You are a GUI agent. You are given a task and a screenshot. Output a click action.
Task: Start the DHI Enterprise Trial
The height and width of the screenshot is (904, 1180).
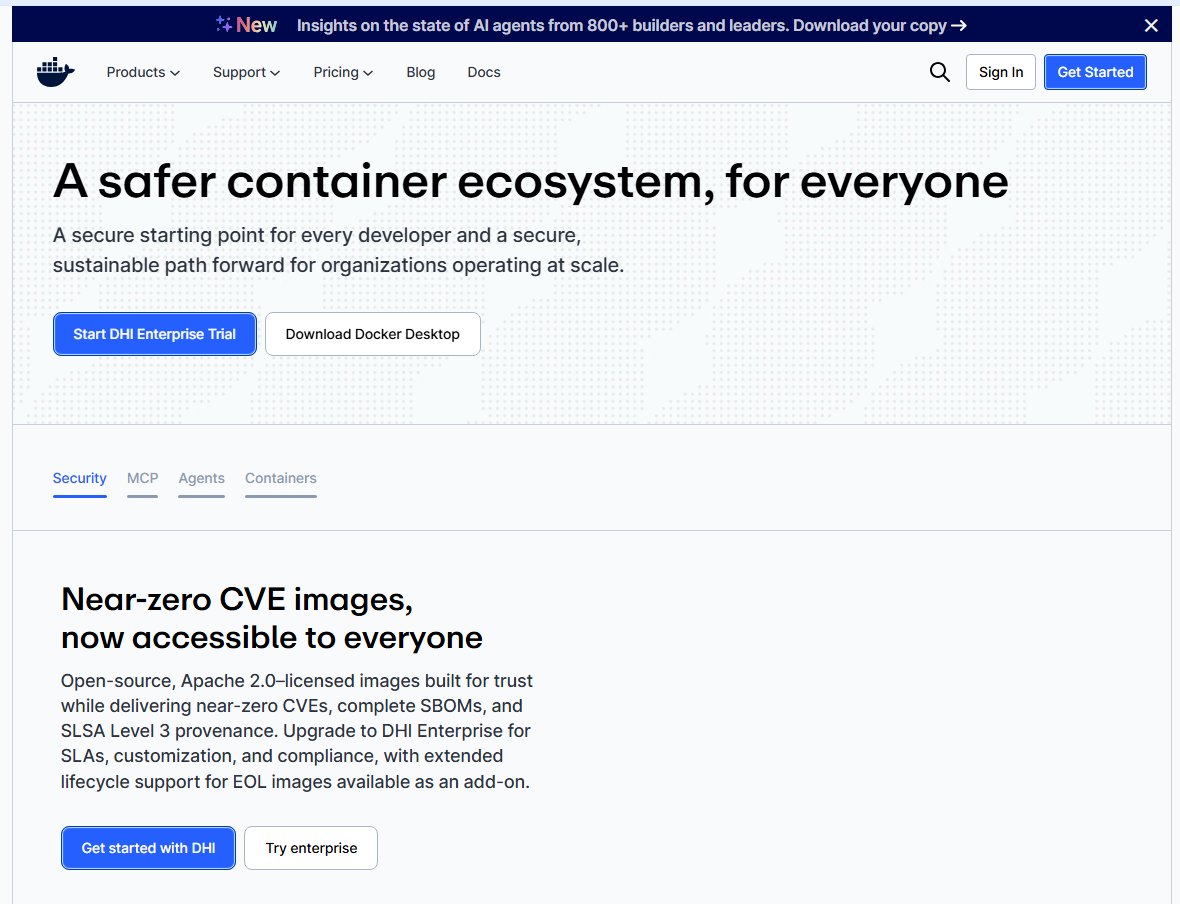[x=154, y=334]
